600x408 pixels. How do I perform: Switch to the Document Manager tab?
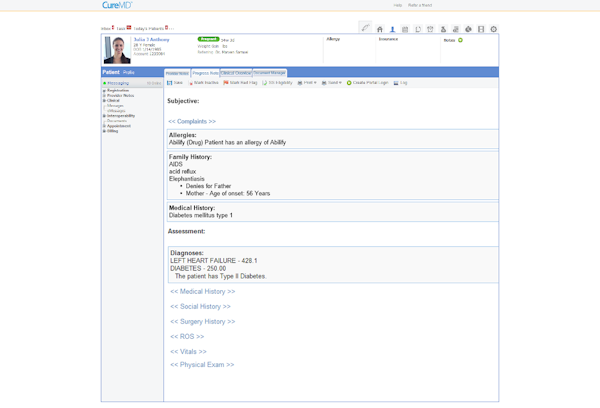pos(269,73)
